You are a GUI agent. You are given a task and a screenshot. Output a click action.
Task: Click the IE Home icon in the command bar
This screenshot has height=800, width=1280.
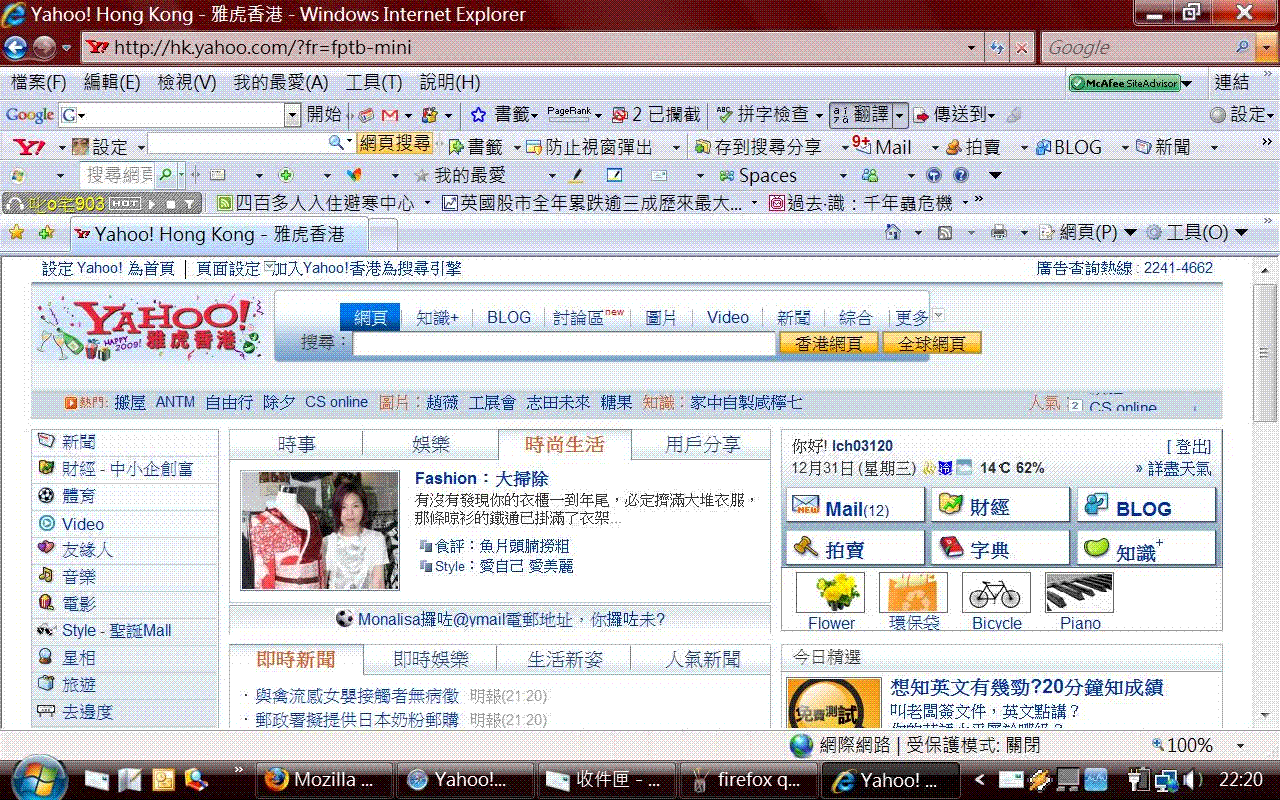[x=894, y=233]
